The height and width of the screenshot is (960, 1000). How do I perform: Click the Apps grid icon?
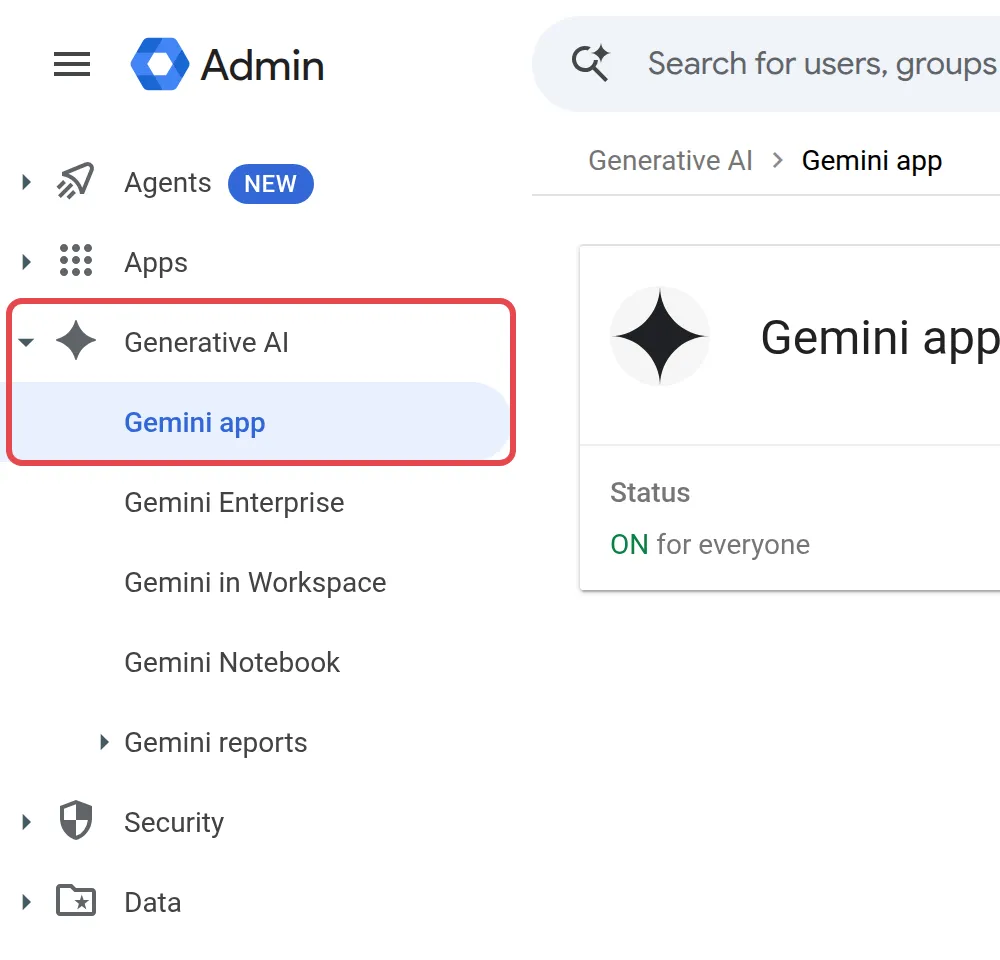[x=75, y=260]
